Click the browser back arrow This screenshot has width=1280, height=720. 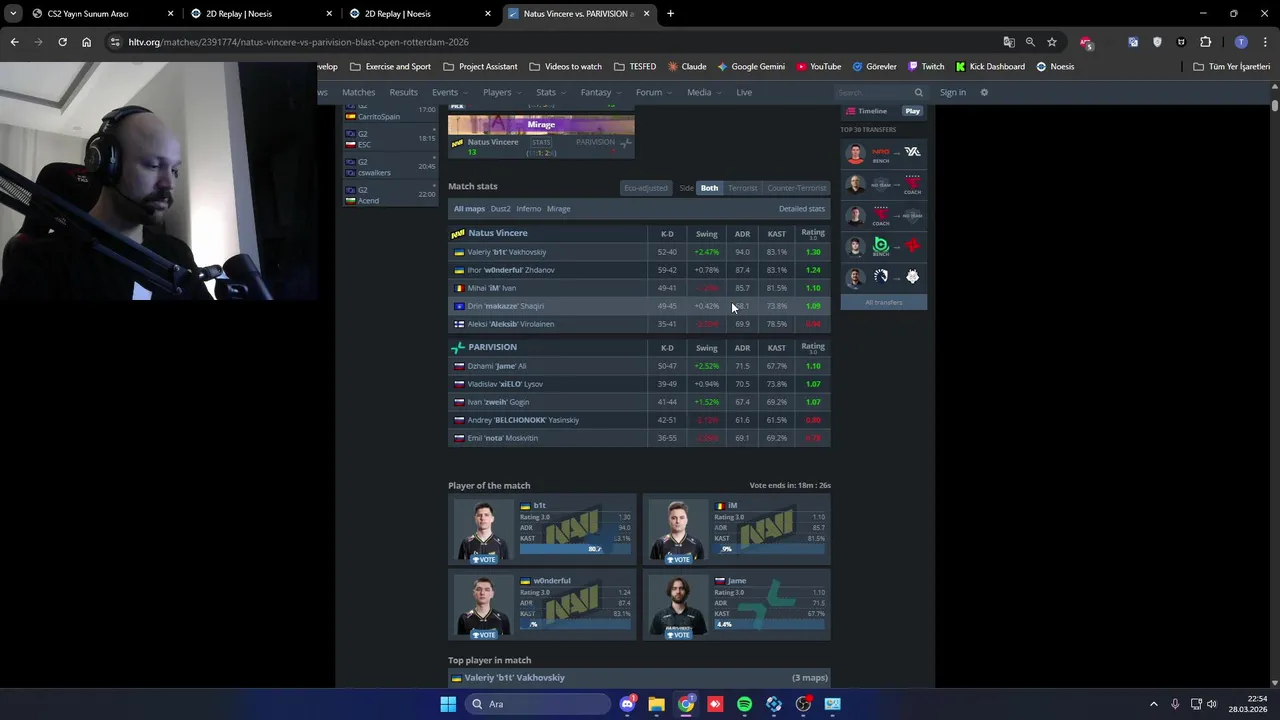pos(14,42)
